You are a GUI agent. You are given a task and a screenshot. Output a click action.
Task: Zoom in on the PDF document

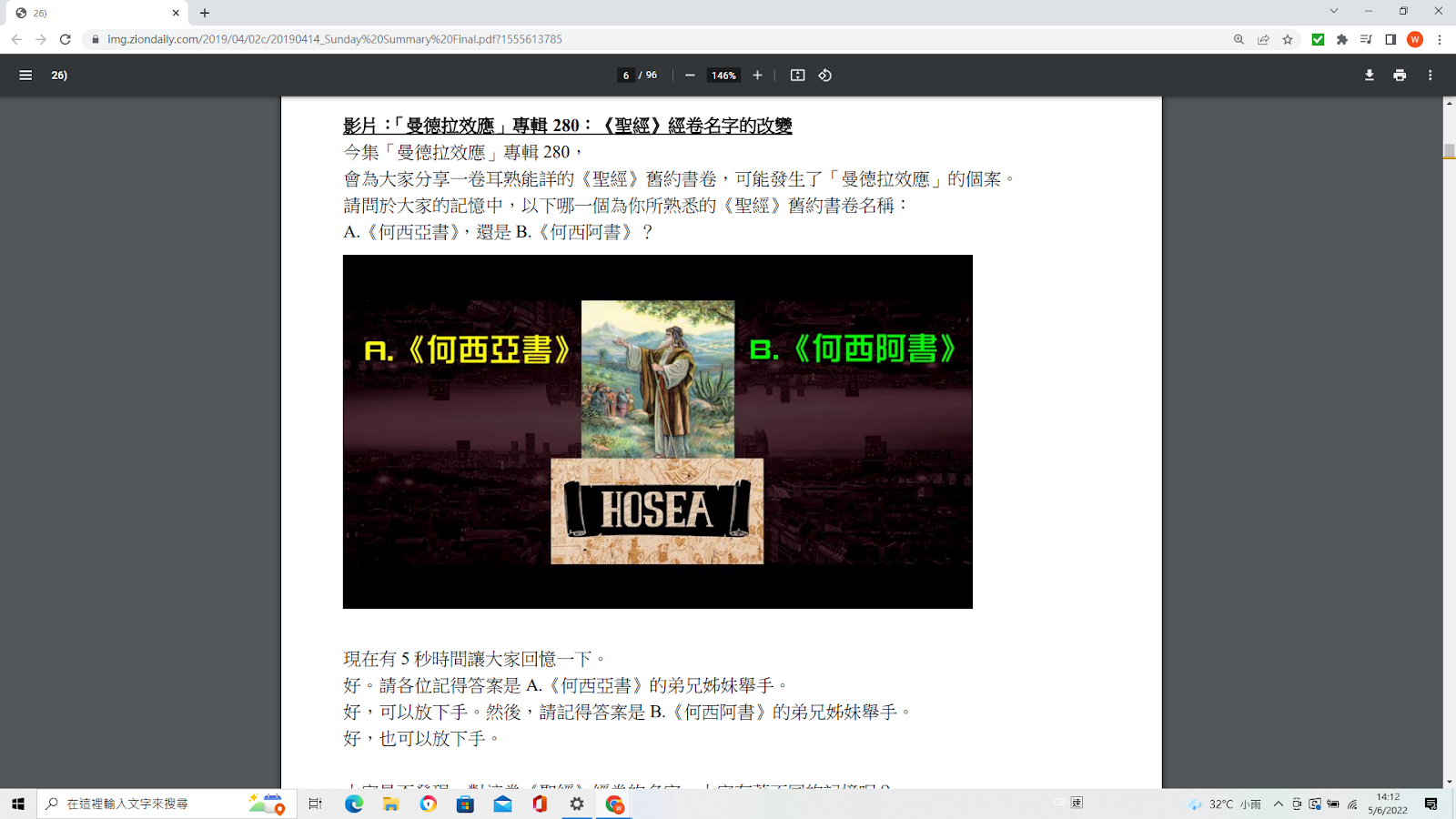pyautogui.click(x=757, y=76)
